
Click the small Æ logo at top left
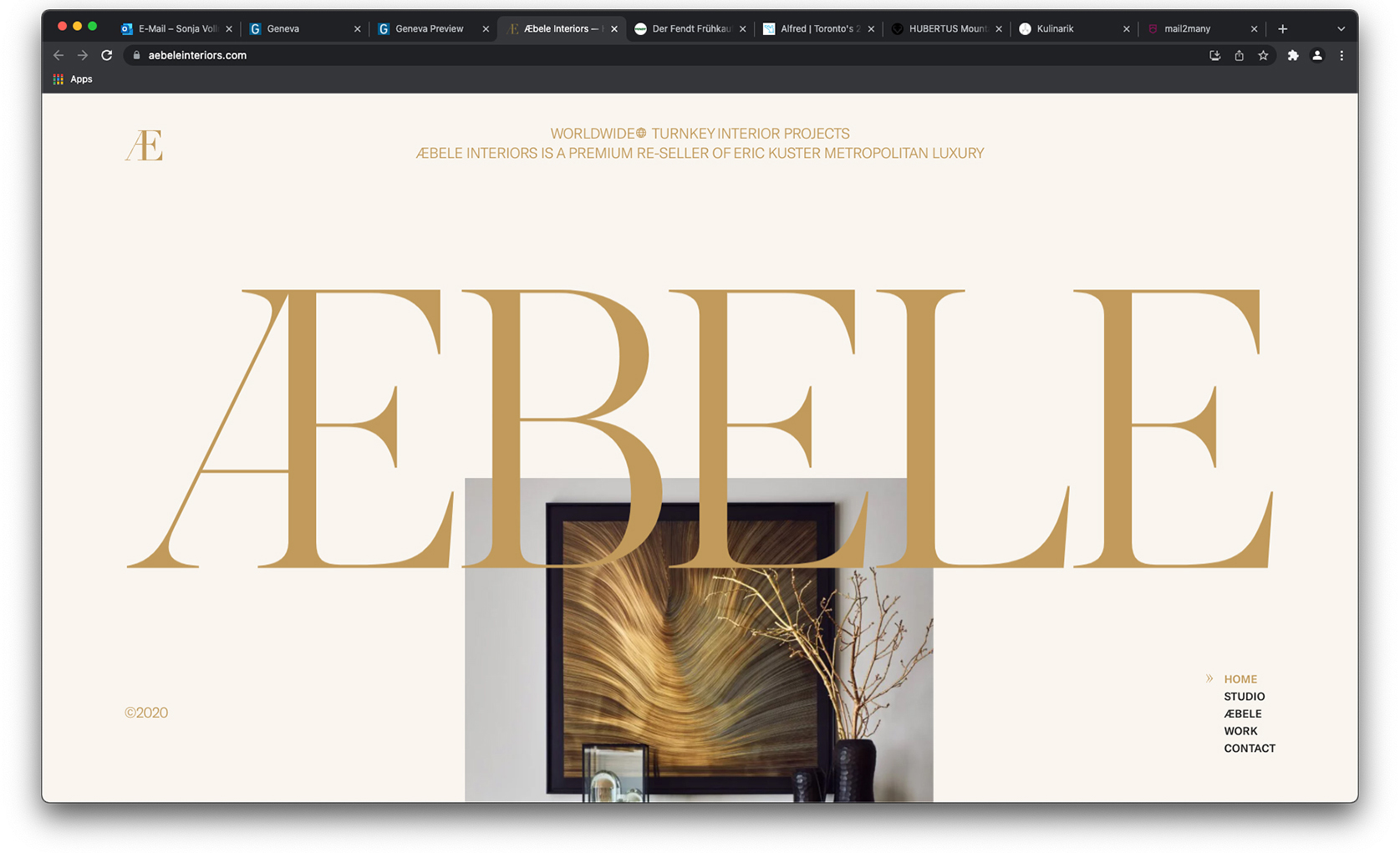click(144, 145)
